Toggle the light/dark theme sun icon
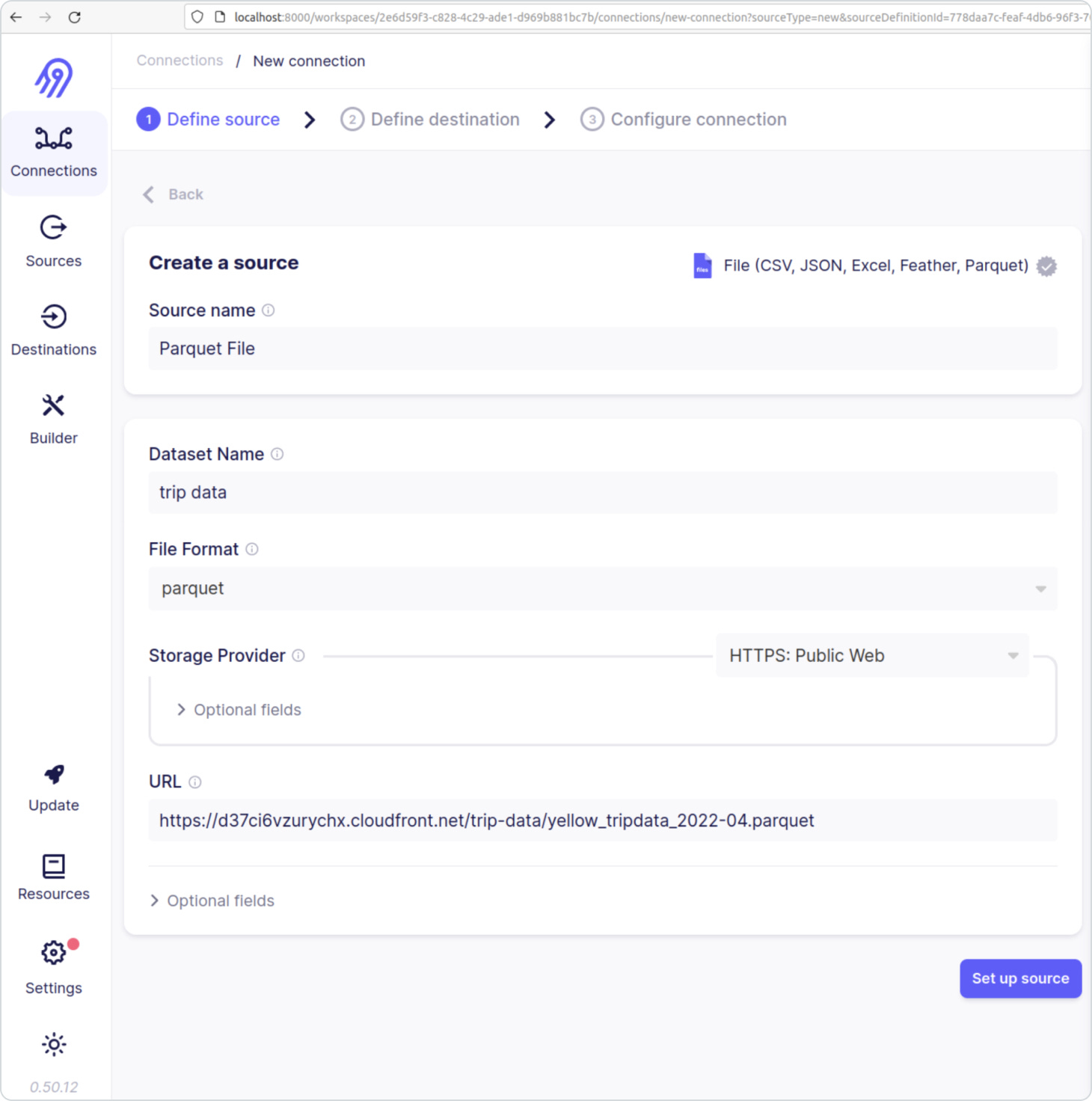Image resolution: width=1092 pixels, height=1101 pixels. point(54,1044)
